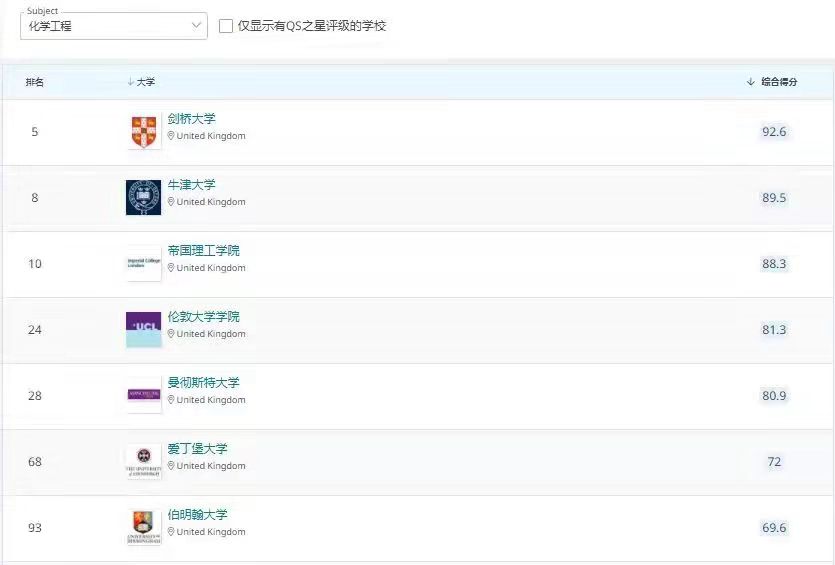
Task: Click United Kingdom under 伯明翰大学
Action: tap(211, 532)
